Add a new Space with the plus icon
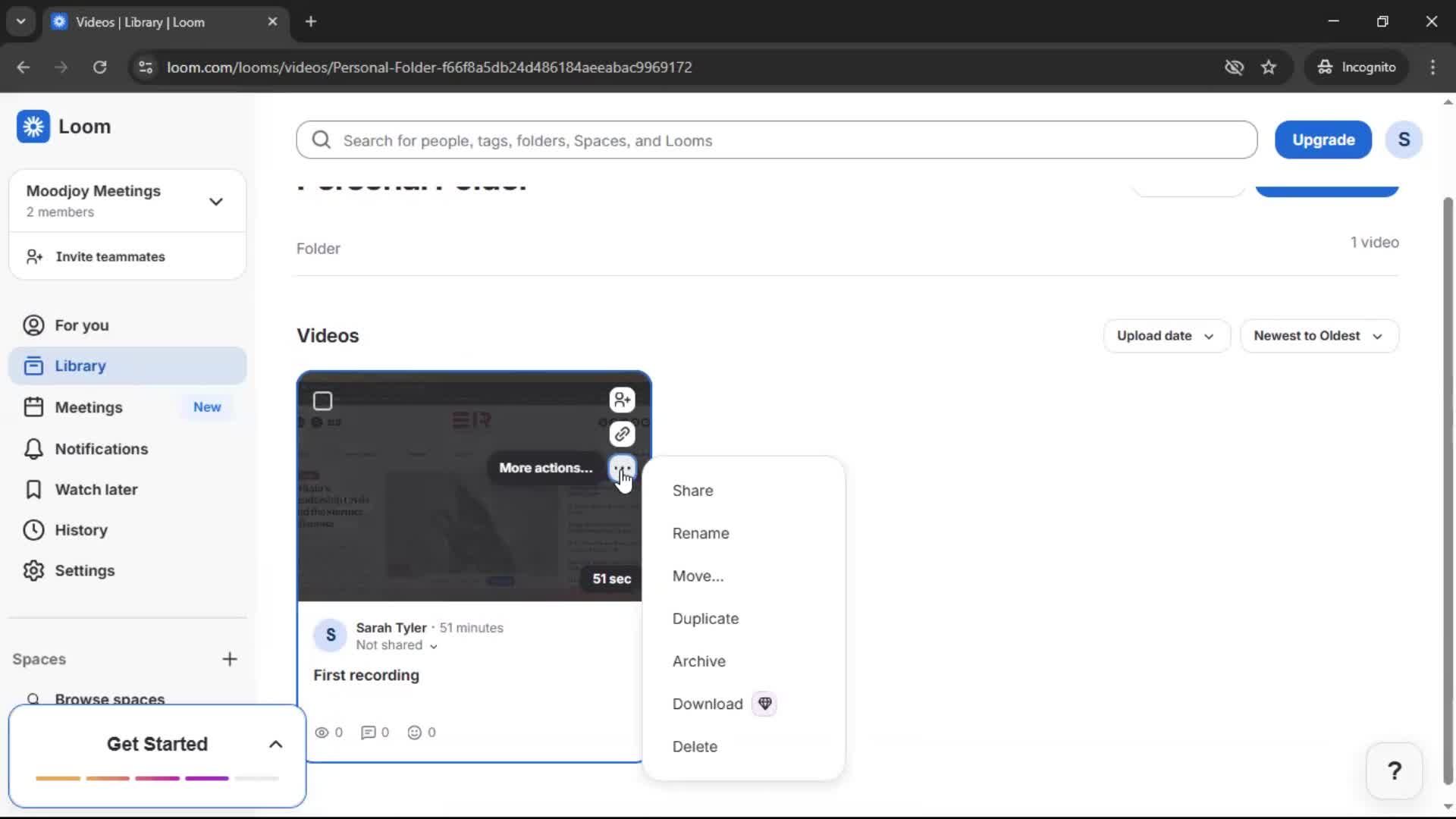 click(230, 659)
